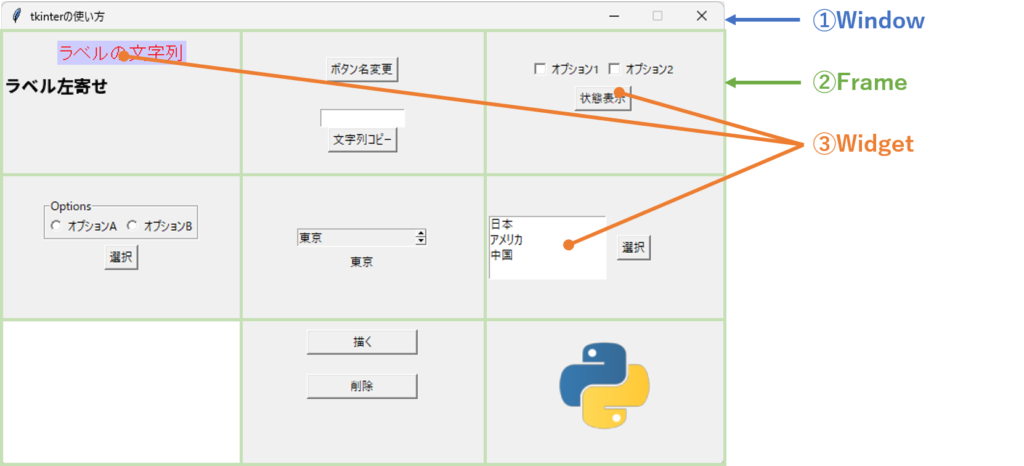The image size is (1024, 466).
Task: Click 選択 button beside the country listbox
Action: (633, 248)
